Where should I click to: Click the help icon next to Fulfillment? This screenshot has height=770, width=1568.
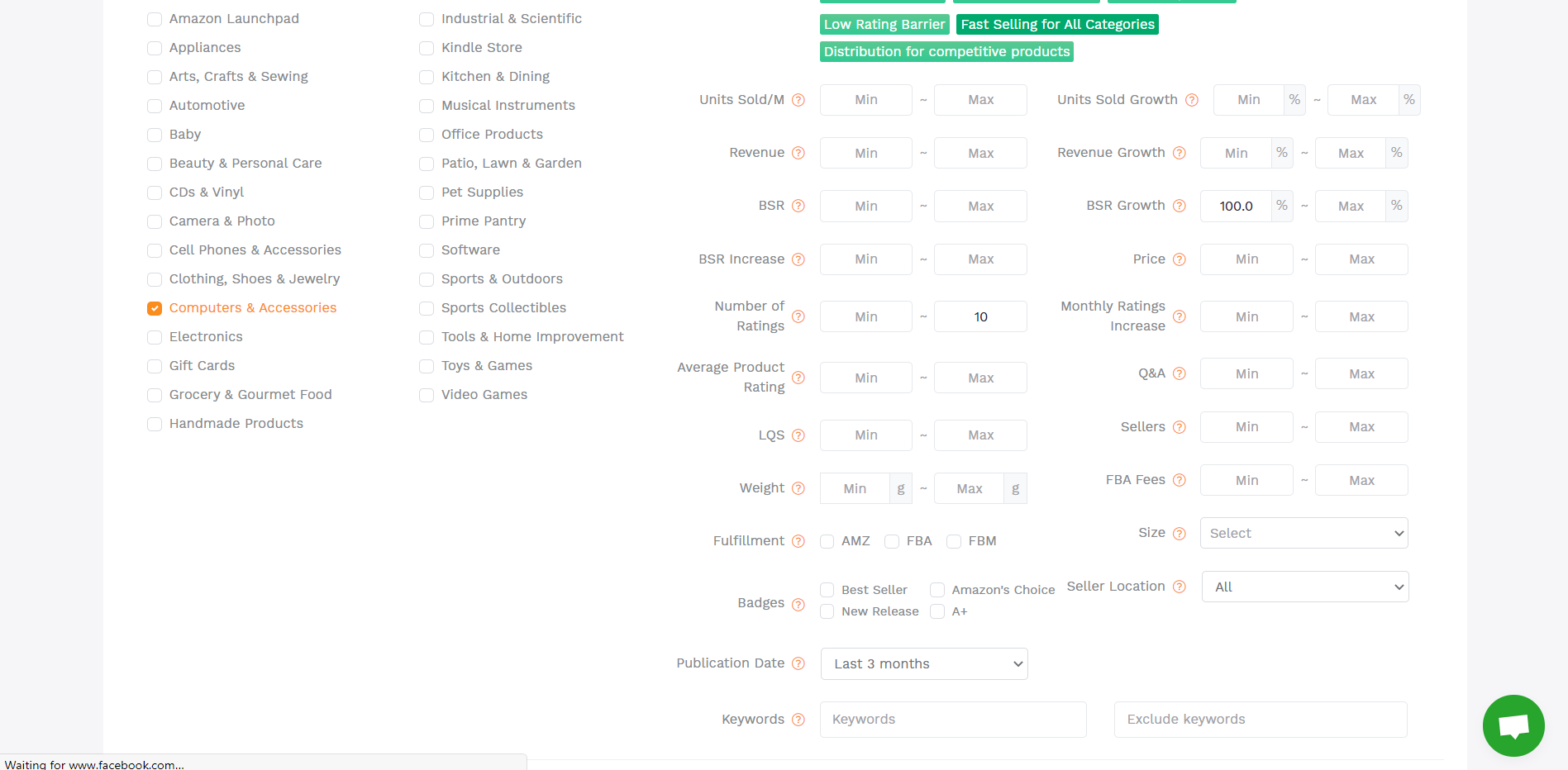798,541
